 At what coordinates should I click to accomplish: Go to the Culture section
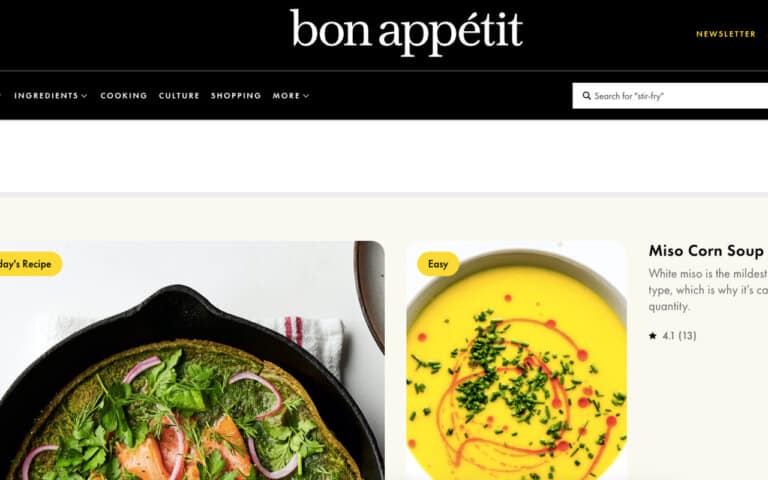(x=179, y=96)
